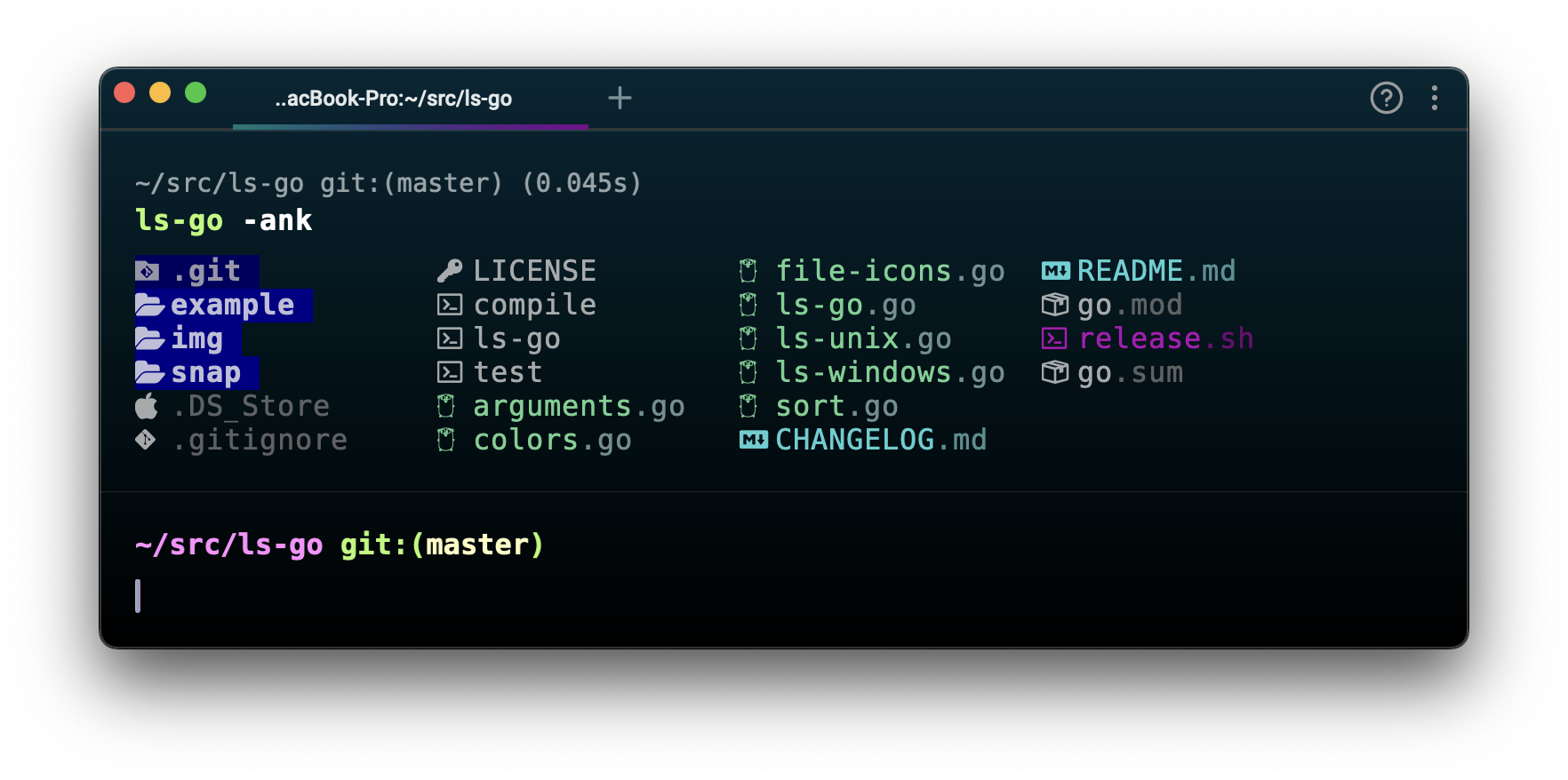Click the markdown icon beside README.md

1056,271
